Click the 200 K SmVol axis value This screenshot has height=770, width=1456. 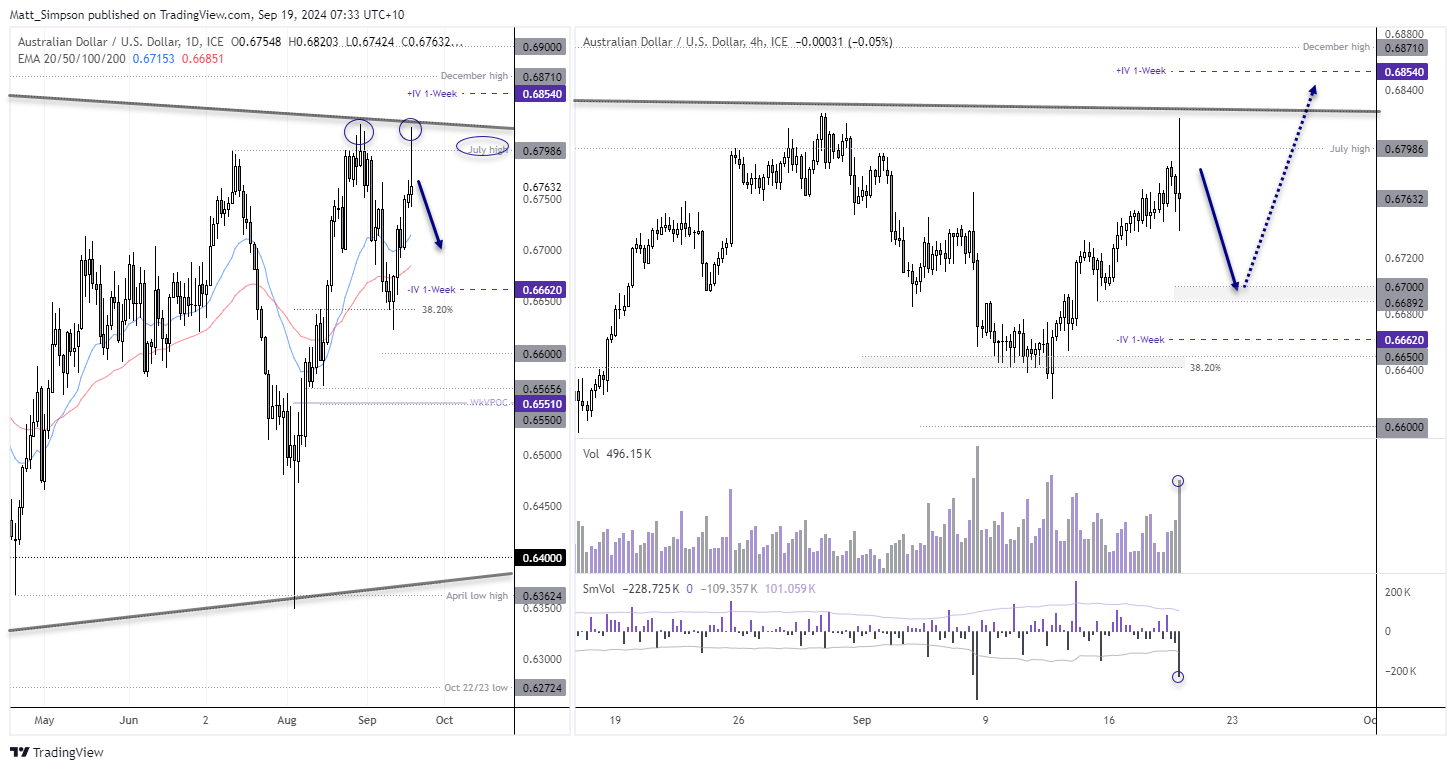pyautogui.click(x=1400, y=593)
